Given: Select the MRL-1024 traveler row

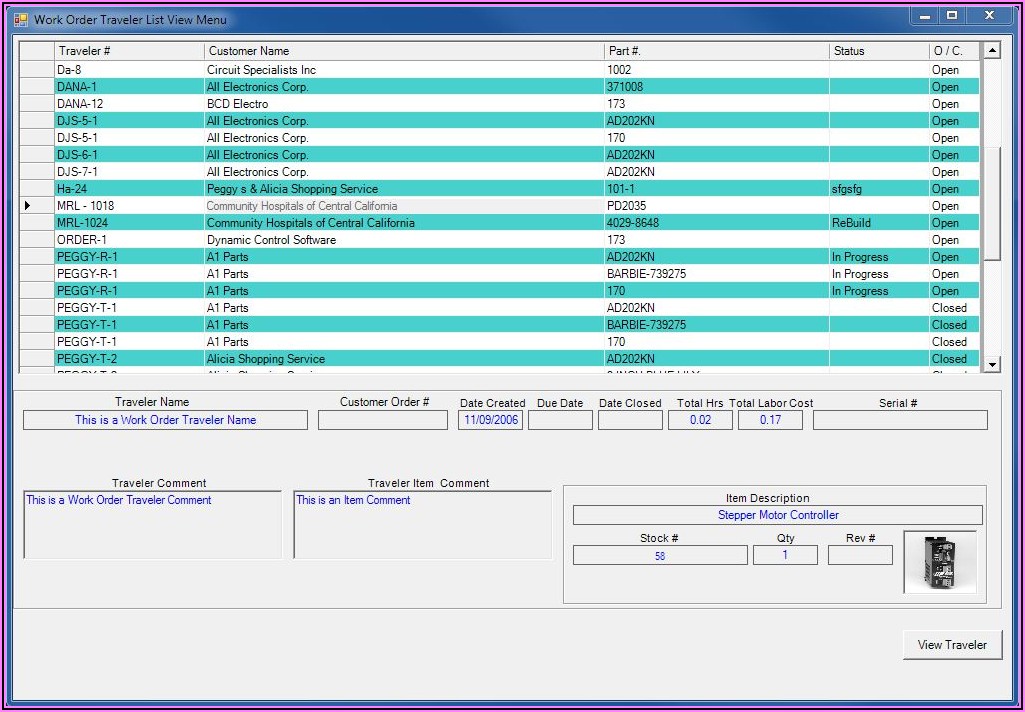Looking at the screenshot, I should (82, 223).
